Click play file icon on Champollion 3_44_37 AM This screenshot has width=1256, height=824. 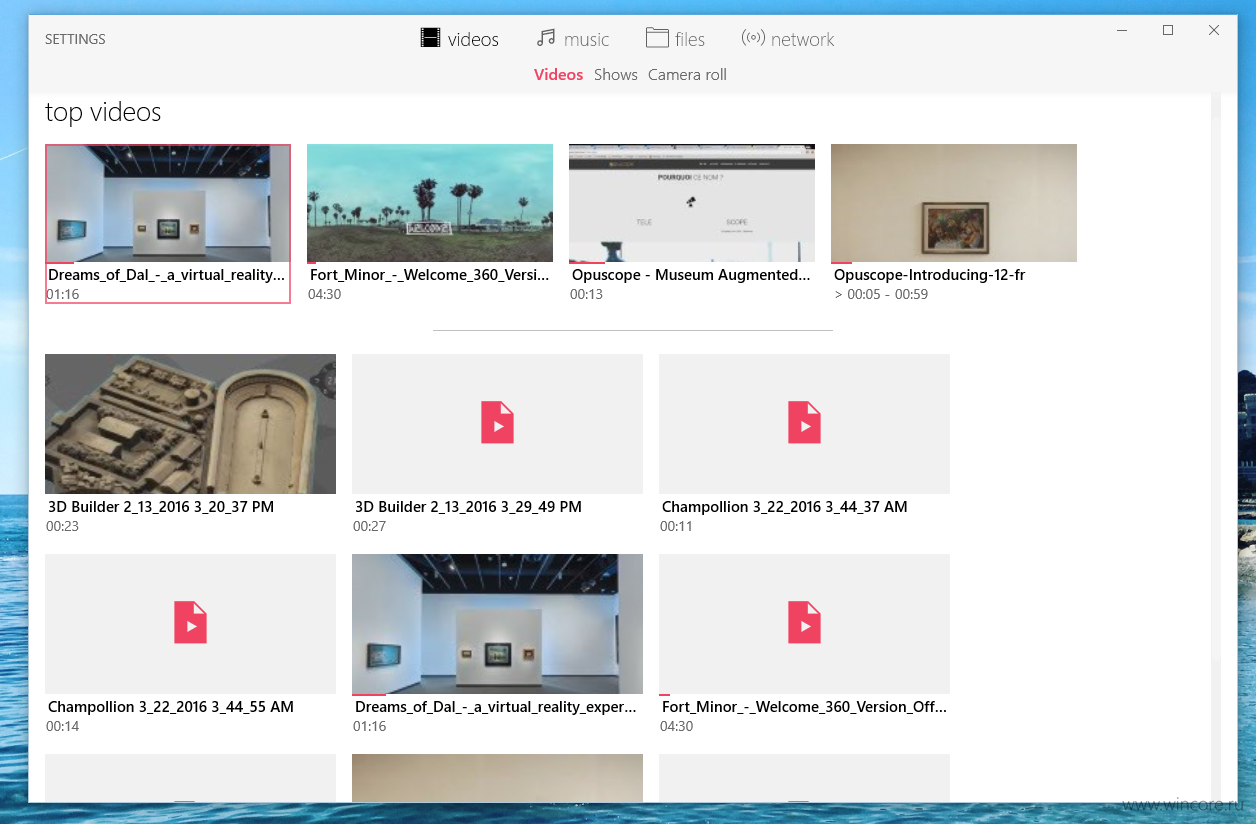coord(804,423)
